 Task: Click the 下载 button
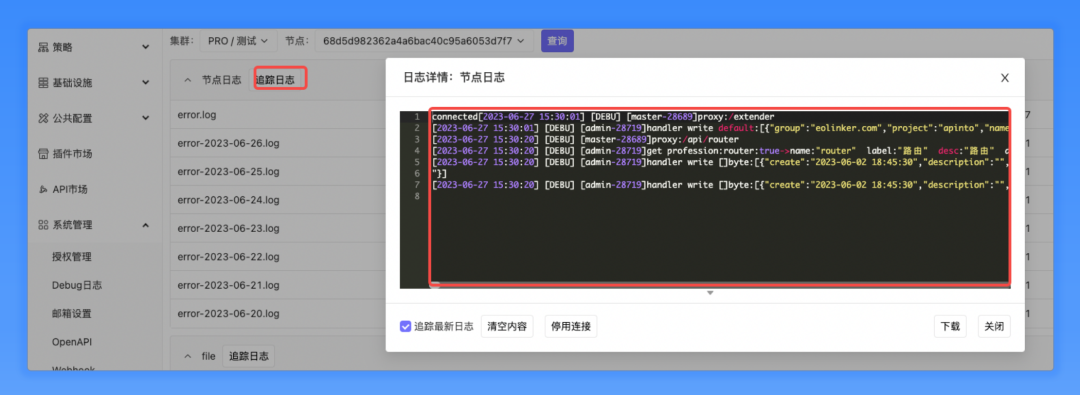951,326
